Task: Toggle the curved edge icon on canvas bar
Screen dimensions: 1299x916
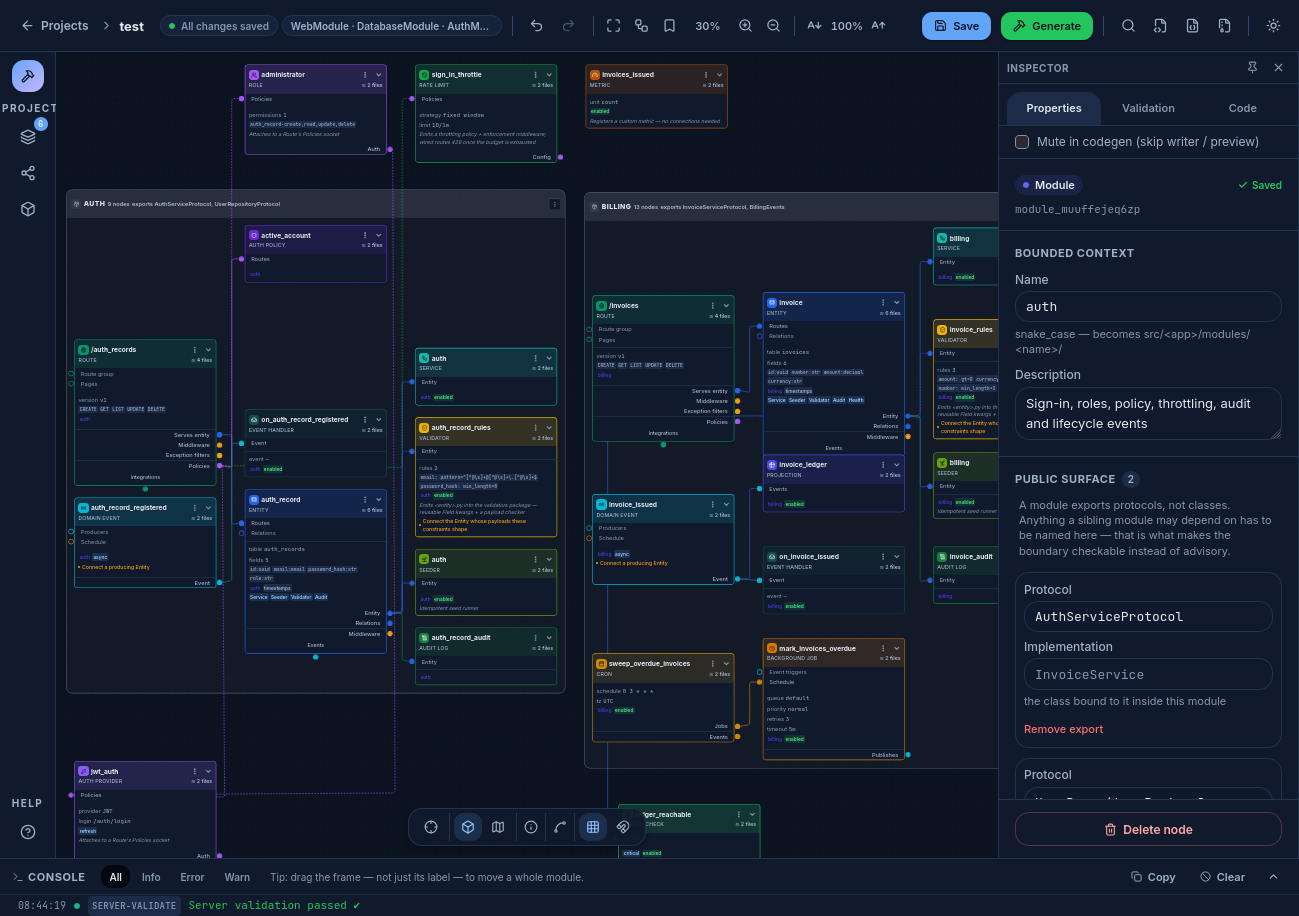Action: 560,827
